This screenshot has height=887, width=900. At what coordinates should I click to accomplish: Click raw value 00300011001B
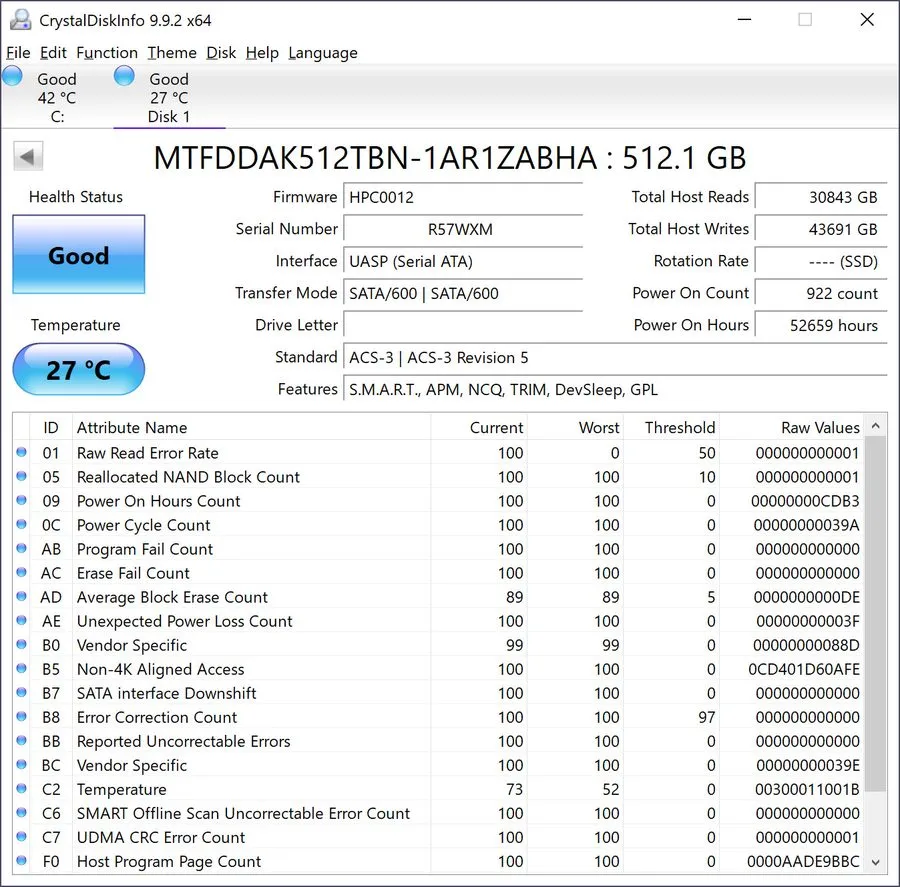(807, 789)
